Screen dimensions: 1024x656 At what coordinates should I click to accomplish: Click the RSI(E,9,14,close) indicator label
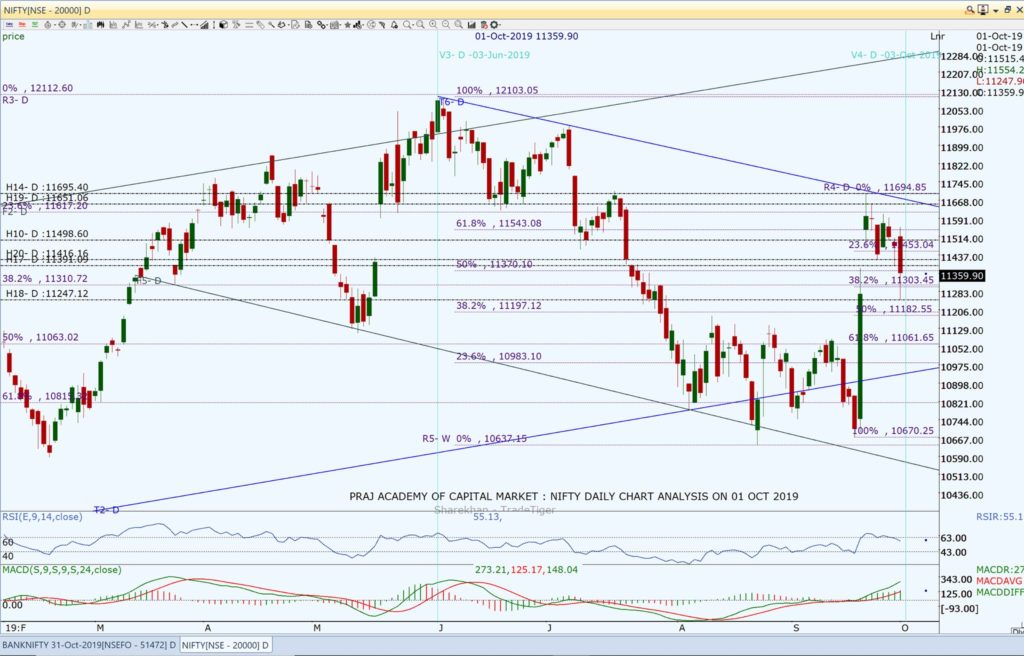click(42, 517)
